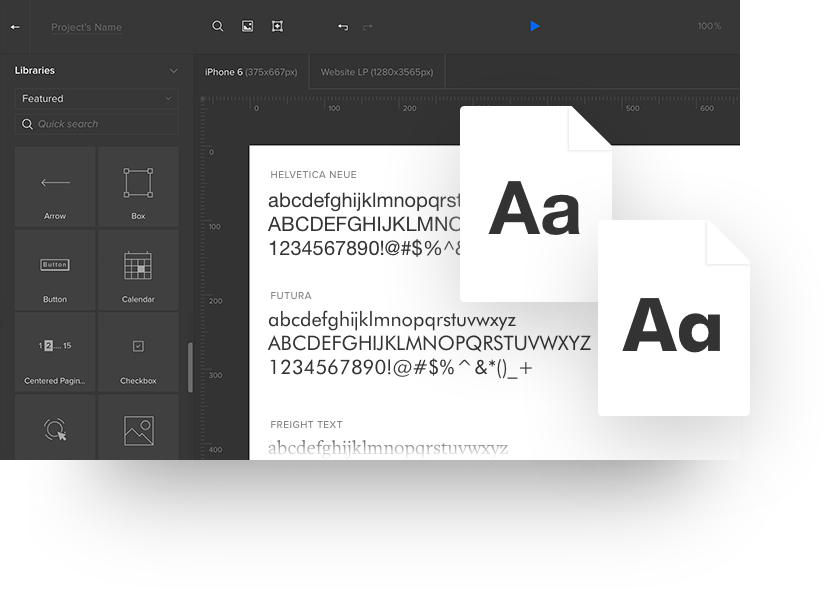This screenshot has height=590, width=825.
Task: Start preview with the blue play button
Action: [x=535, y=26]
